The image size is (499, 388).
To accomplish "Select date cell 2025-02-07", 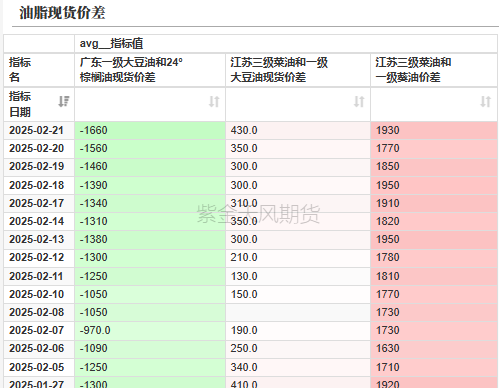I will [x=39, y=330].
